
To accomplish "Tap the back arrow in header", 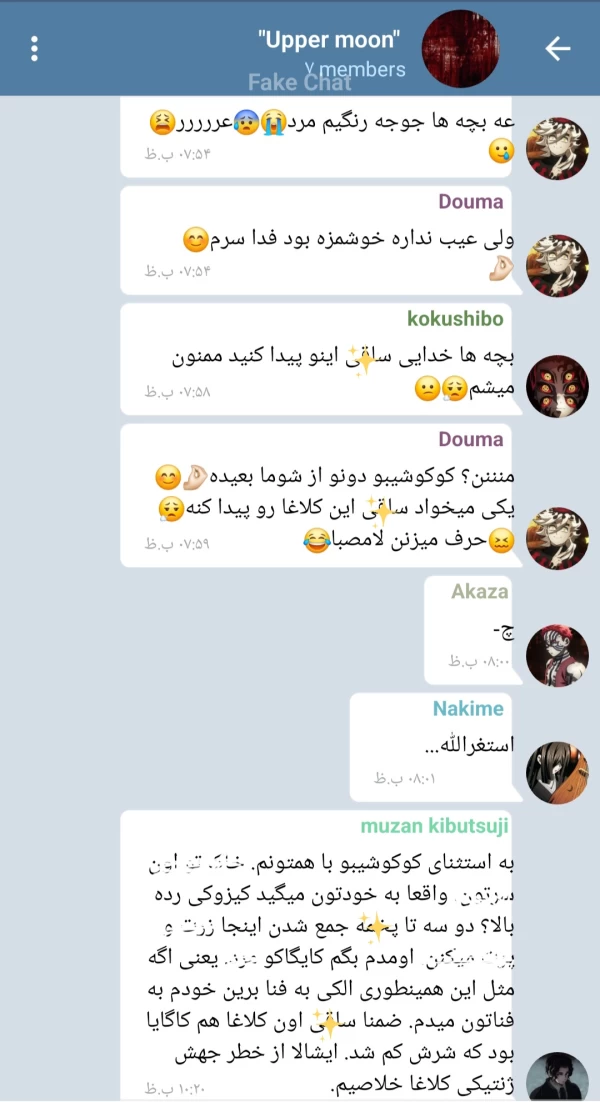I will (558, 48).
